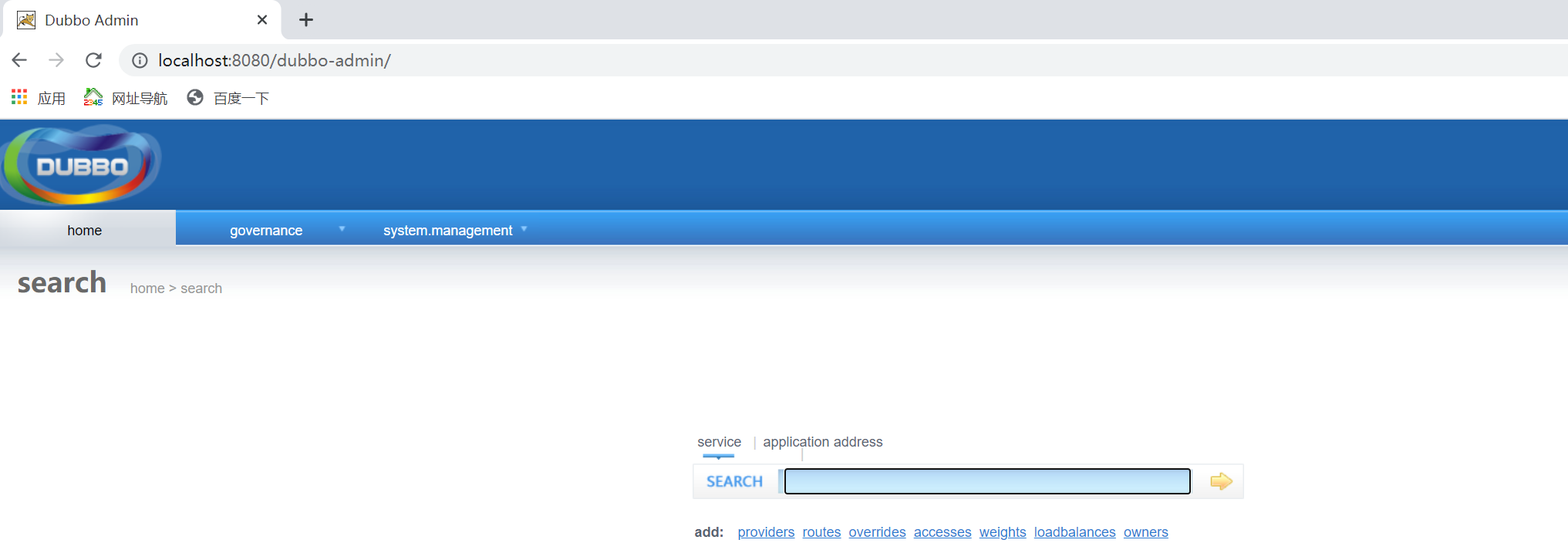Close the Dubbo Admin tab
Viewport: 1568px width, 560px height.
tap(262, 20)
